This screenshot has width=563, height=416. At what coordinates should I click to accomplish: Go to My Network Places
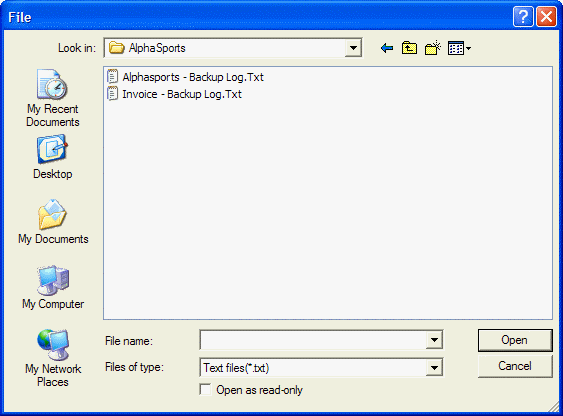pos(53,358)
